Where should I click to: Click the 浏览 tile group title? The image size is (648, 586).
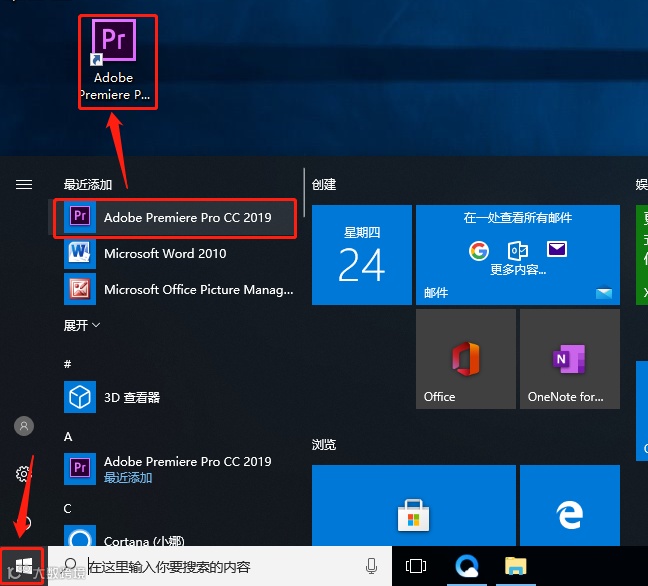[x=324, y=445]
